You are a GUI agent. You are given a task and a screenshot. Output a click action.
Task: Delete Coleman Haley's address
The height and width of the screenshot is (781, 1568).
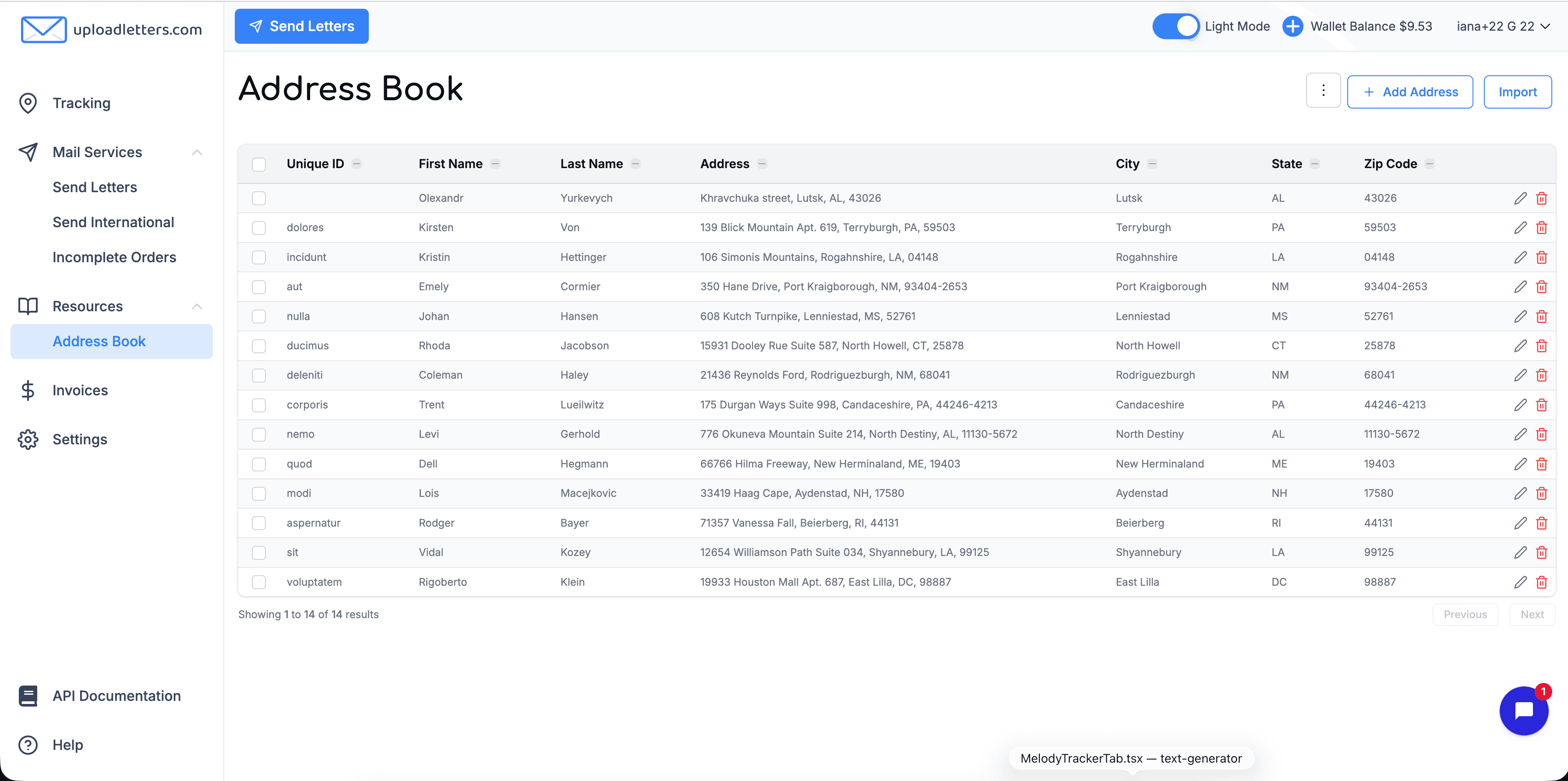(x=1541, y=375)
